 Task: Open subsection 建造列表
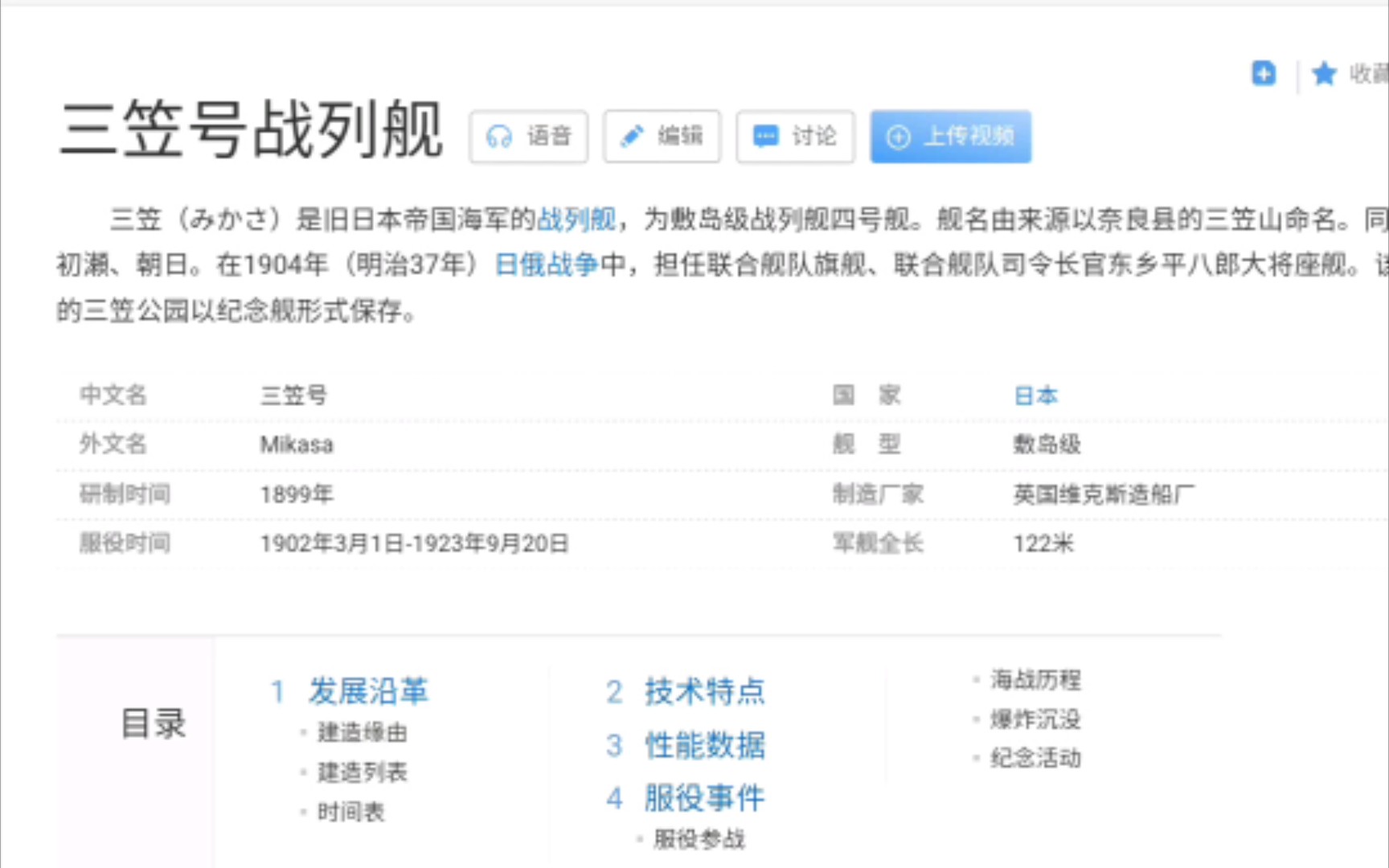coord(363,772)
